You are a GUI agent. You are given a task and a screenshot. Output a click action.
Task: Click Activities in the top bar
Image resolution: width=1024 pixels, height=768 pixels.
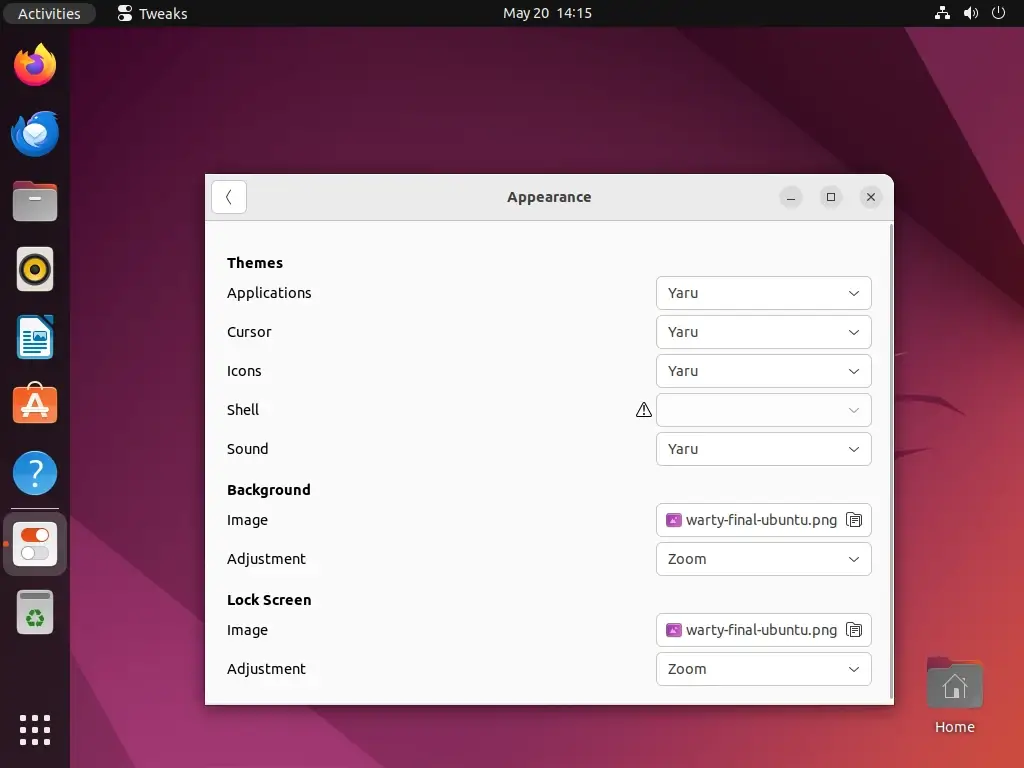(49, 13)
